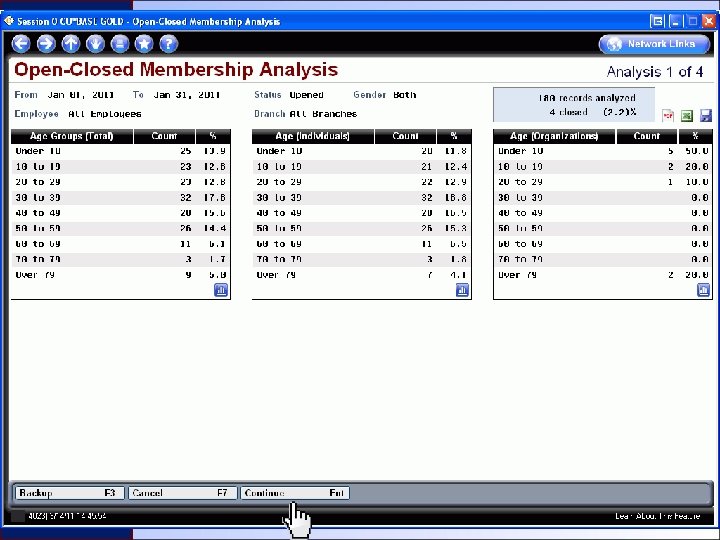
Task: Select '70 to 79' row in Age (Individuals)
Action: coord(362,259)
